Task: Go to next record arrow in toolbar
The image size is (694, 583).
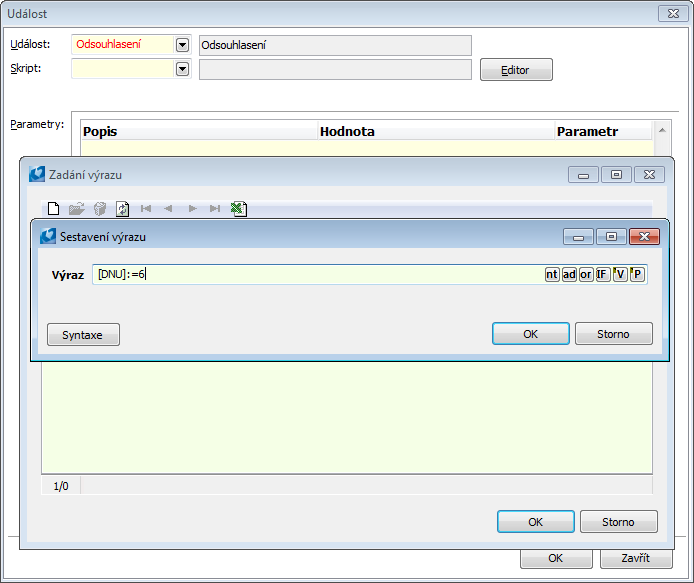Action: [192, 208]
